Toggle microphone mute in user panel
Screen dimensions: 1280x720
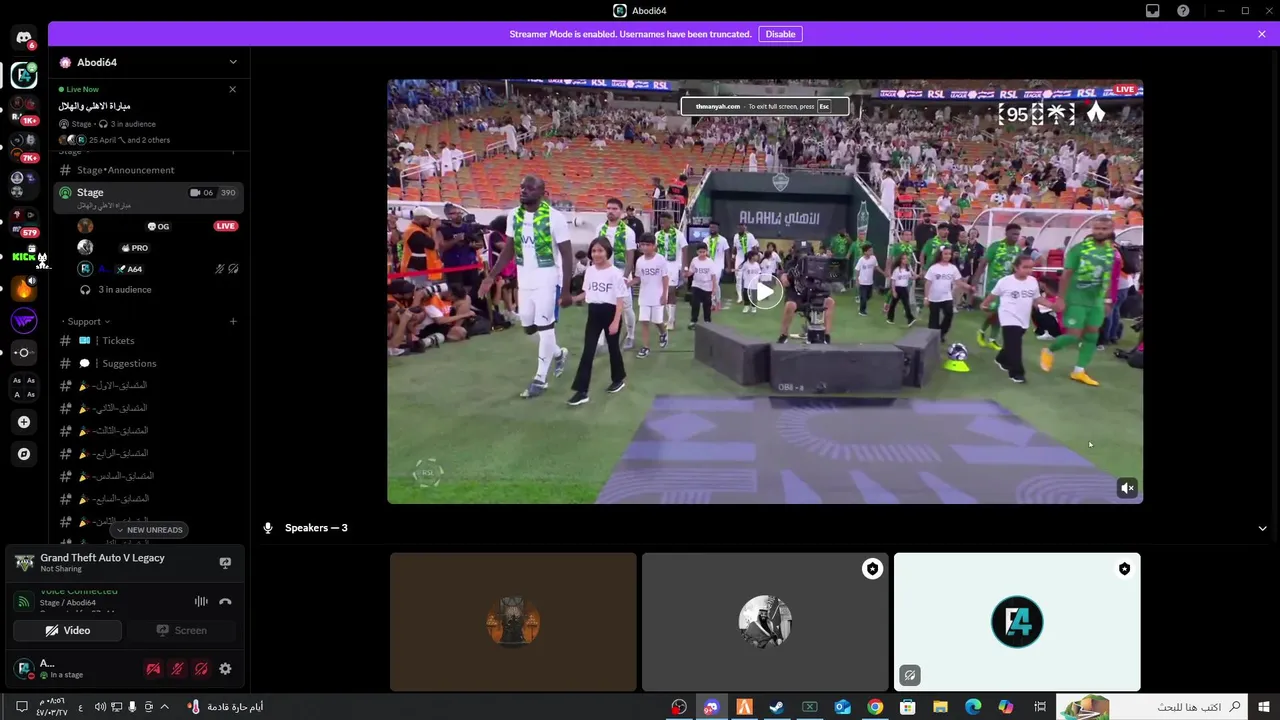pos(177,669)
